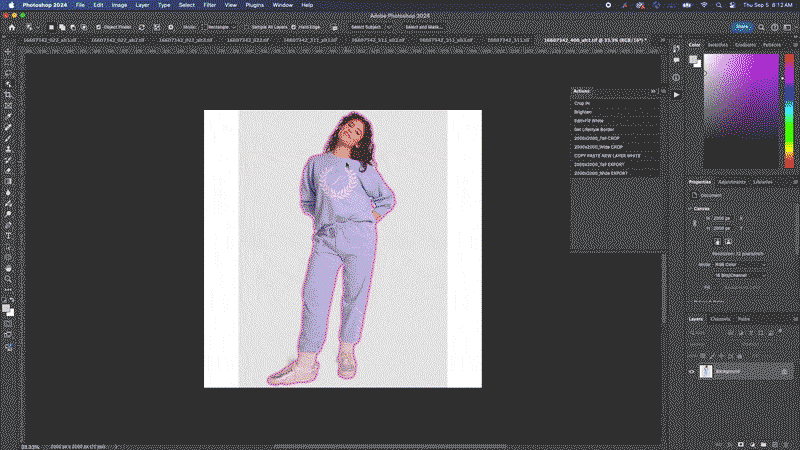Image resolution: width=800 pixels, height=450 pixels.
Task: Select the Clone Stamp tool
Action: [x=8, y=149]
